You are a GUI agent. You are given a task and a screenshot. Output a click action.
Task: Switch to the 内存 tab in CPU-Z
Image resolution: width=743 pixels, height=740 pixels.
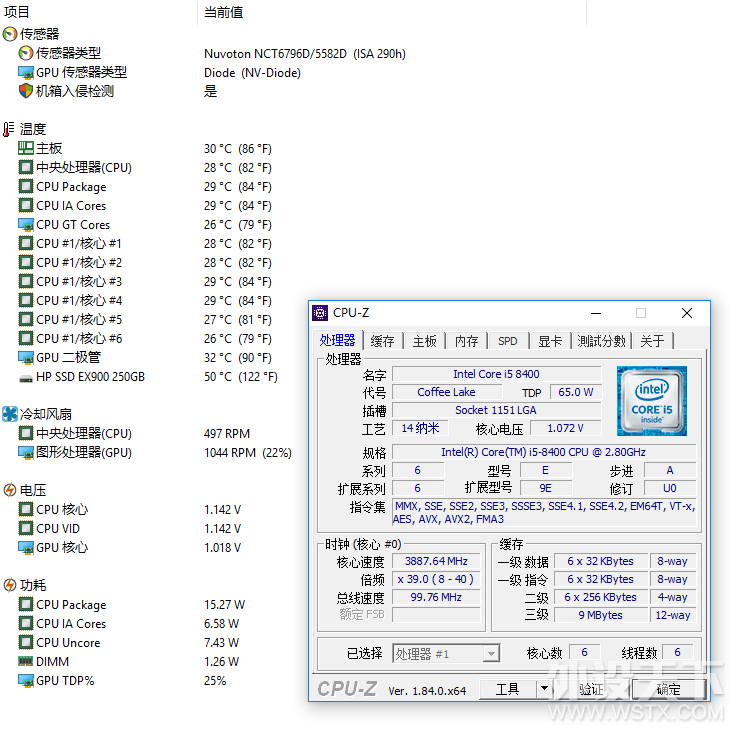coord(466,341)
